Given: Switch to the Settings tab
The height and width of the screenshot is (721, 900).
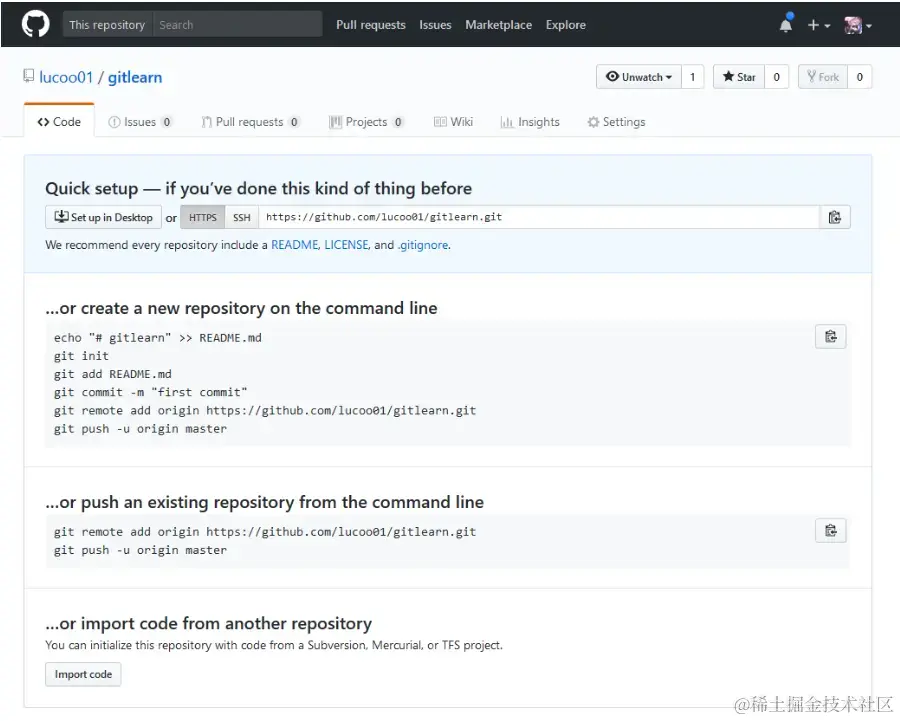Looking at the screenshot, I should [x=616, y=122].
